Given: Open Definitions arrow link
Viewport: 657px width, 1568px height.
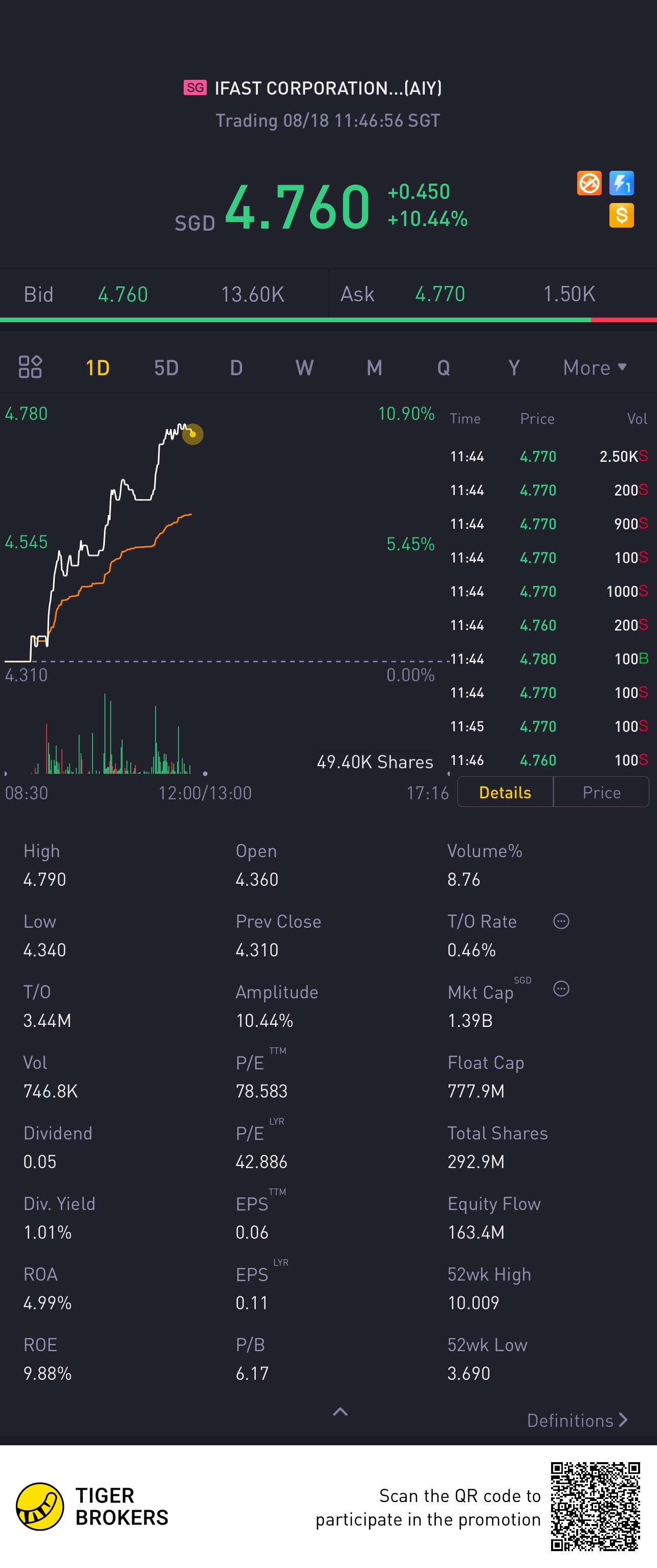Looking at the screenshot, I should point(577,1420).
